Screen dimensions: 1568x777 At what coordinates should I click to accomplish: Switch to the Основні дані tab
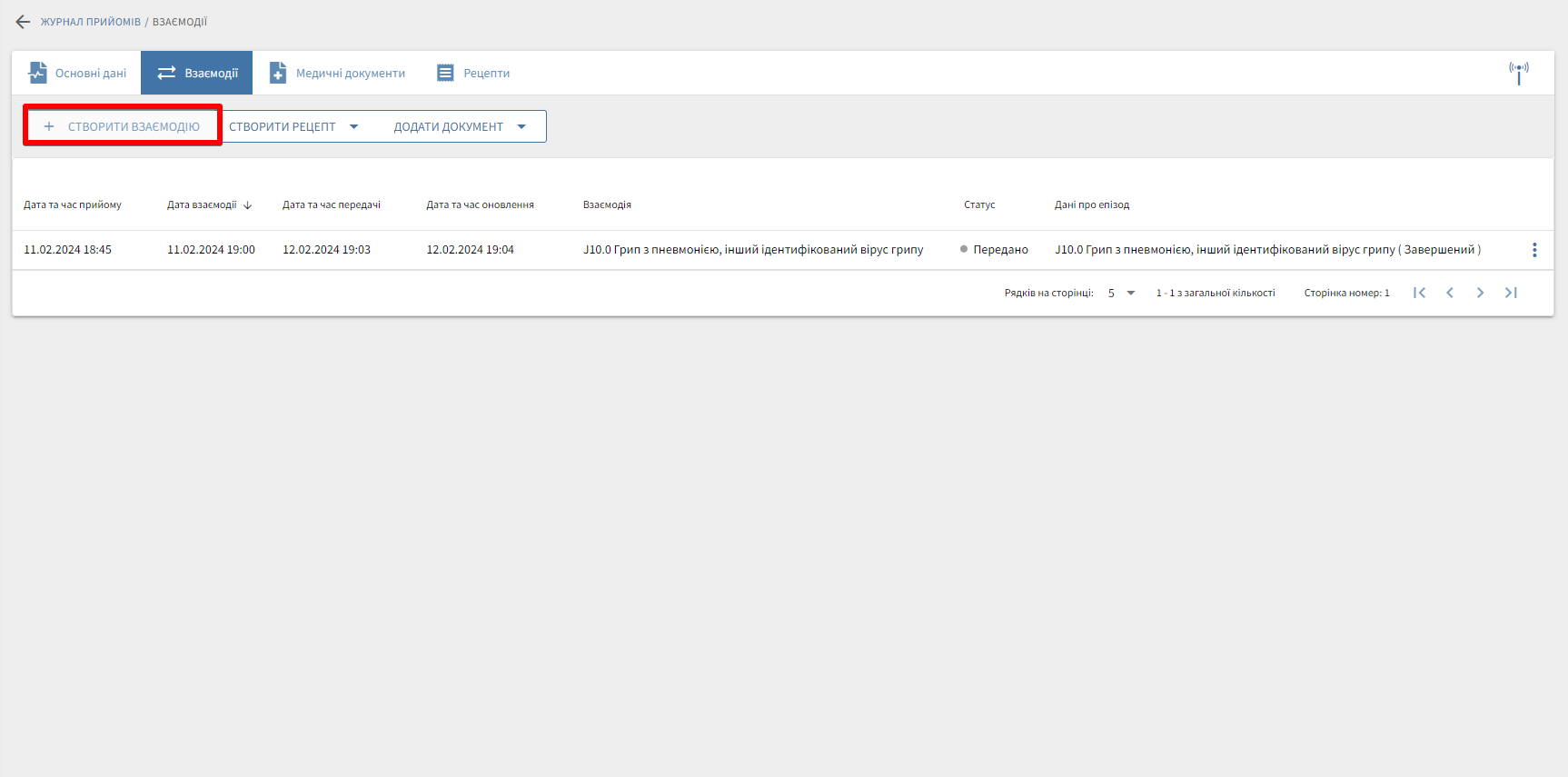click(77, 73)
